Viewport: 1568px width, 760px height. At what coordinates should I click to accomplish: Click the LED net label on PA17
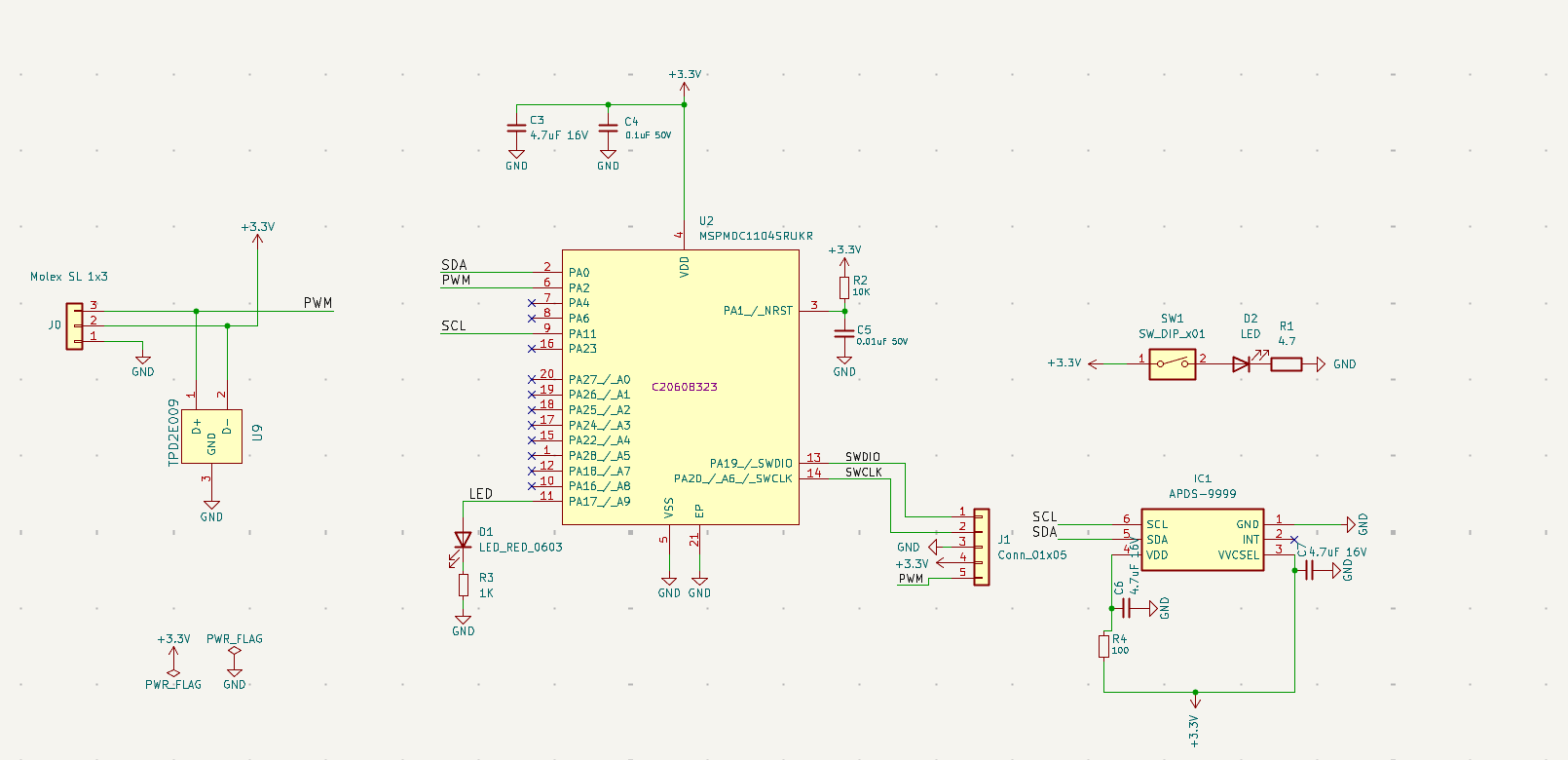pos(481,494)
